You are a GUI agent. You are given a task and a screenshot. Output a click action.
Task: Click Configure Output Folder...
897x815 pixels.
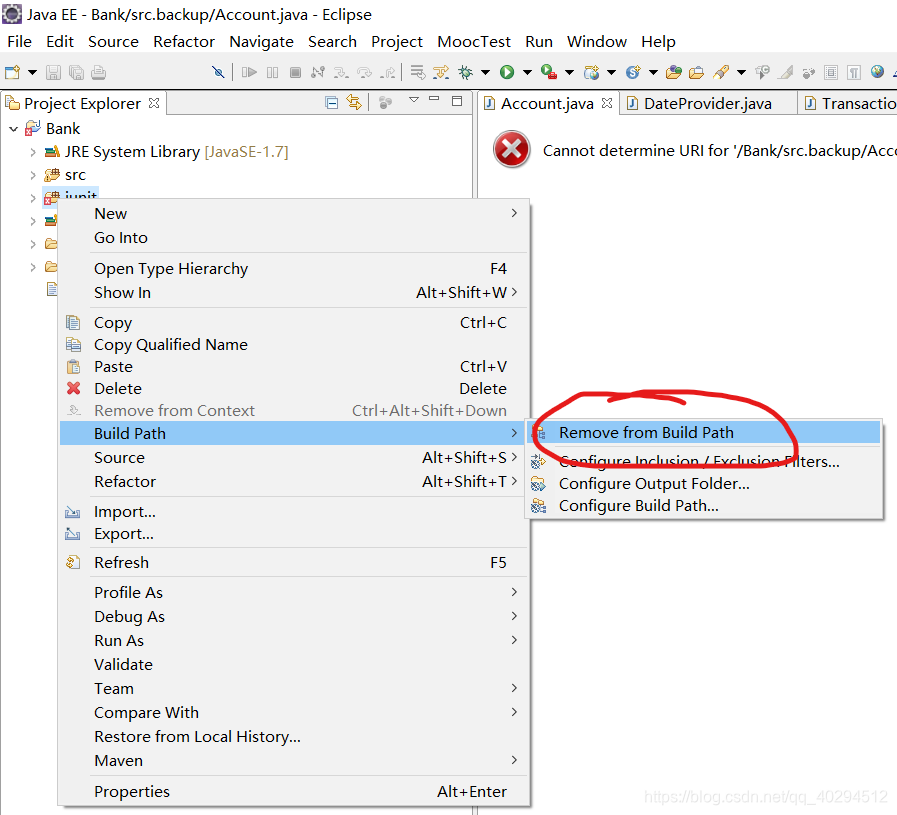coord(704,484)
